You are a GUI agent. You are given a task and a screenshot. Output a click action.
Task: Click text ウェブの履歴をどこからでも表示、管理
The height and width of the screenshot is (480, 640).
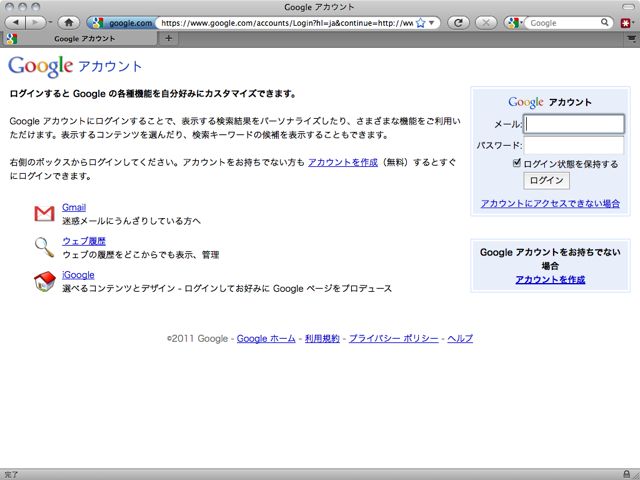point(141,255)
